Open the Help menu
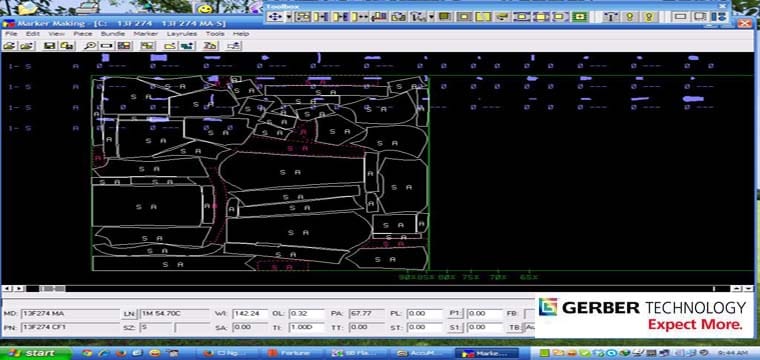 click(241, 34)
